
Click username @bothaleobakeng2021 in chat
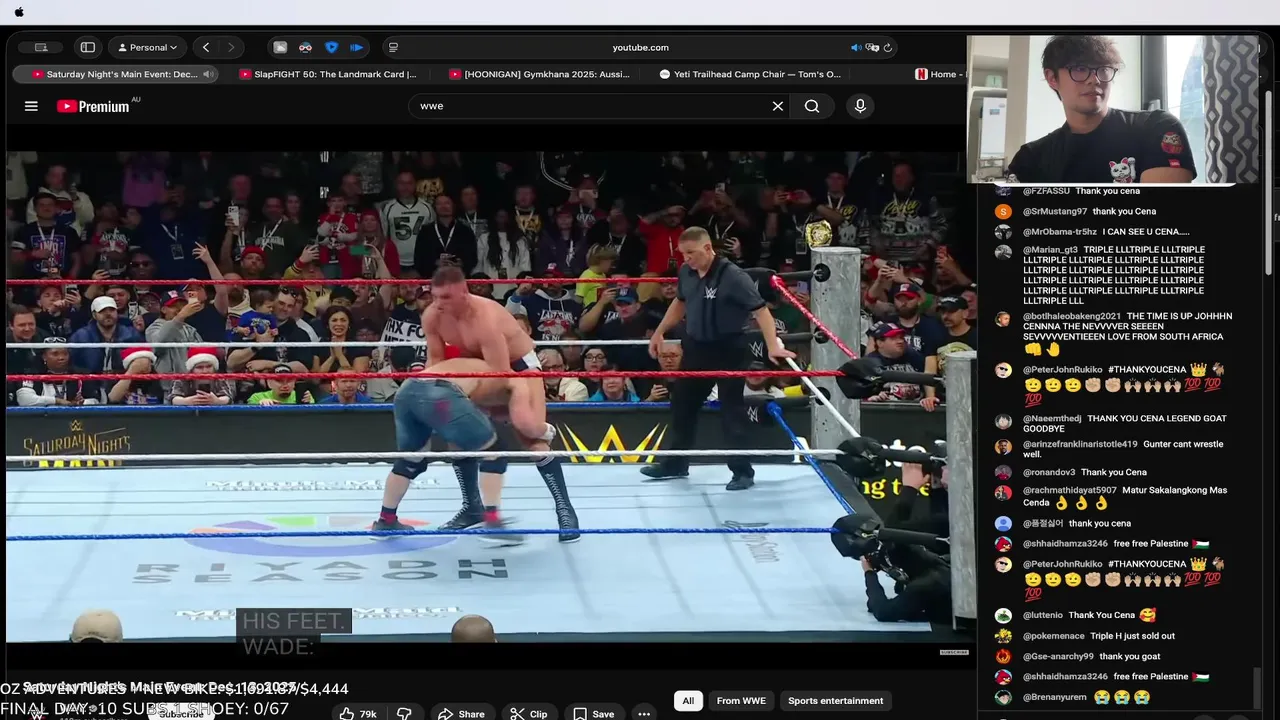tap(1072, 316)
